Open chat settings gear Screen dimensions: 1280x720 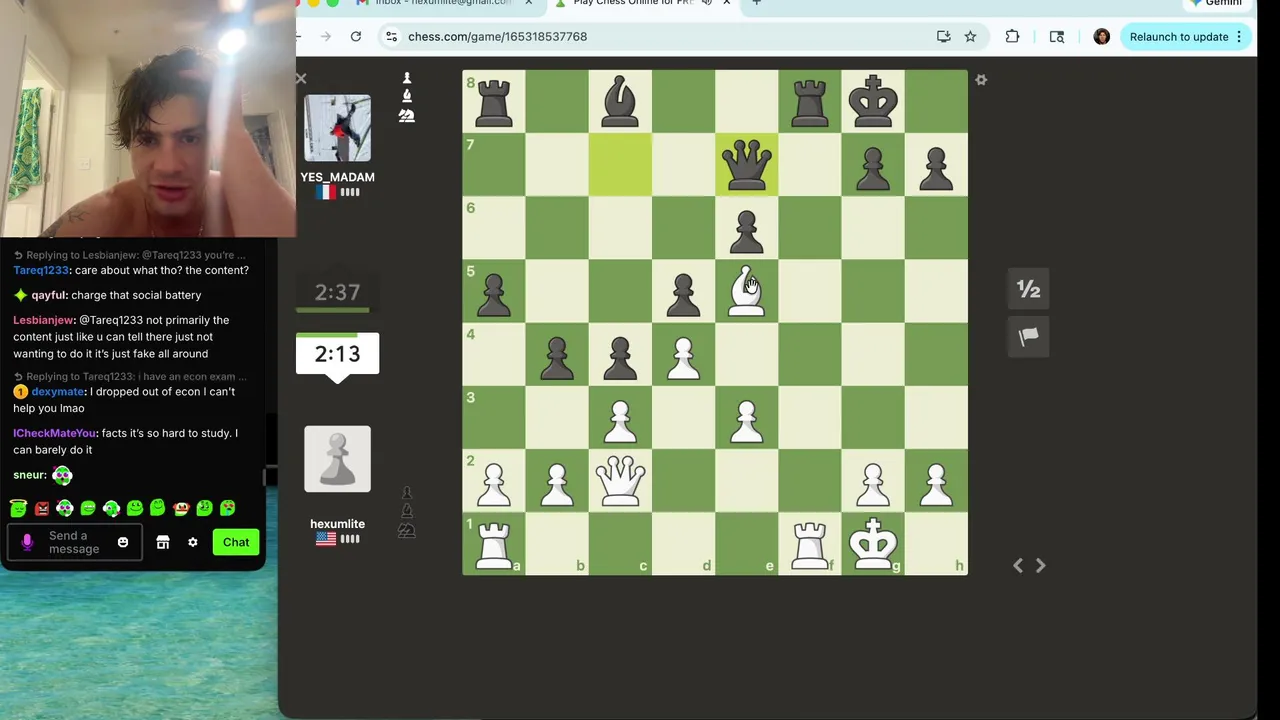click(193, 542)
